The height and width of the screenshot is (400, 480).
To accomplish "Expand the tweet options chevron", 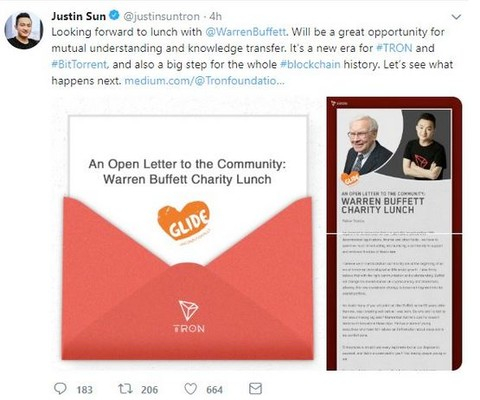I will click(x=456, y=17).
